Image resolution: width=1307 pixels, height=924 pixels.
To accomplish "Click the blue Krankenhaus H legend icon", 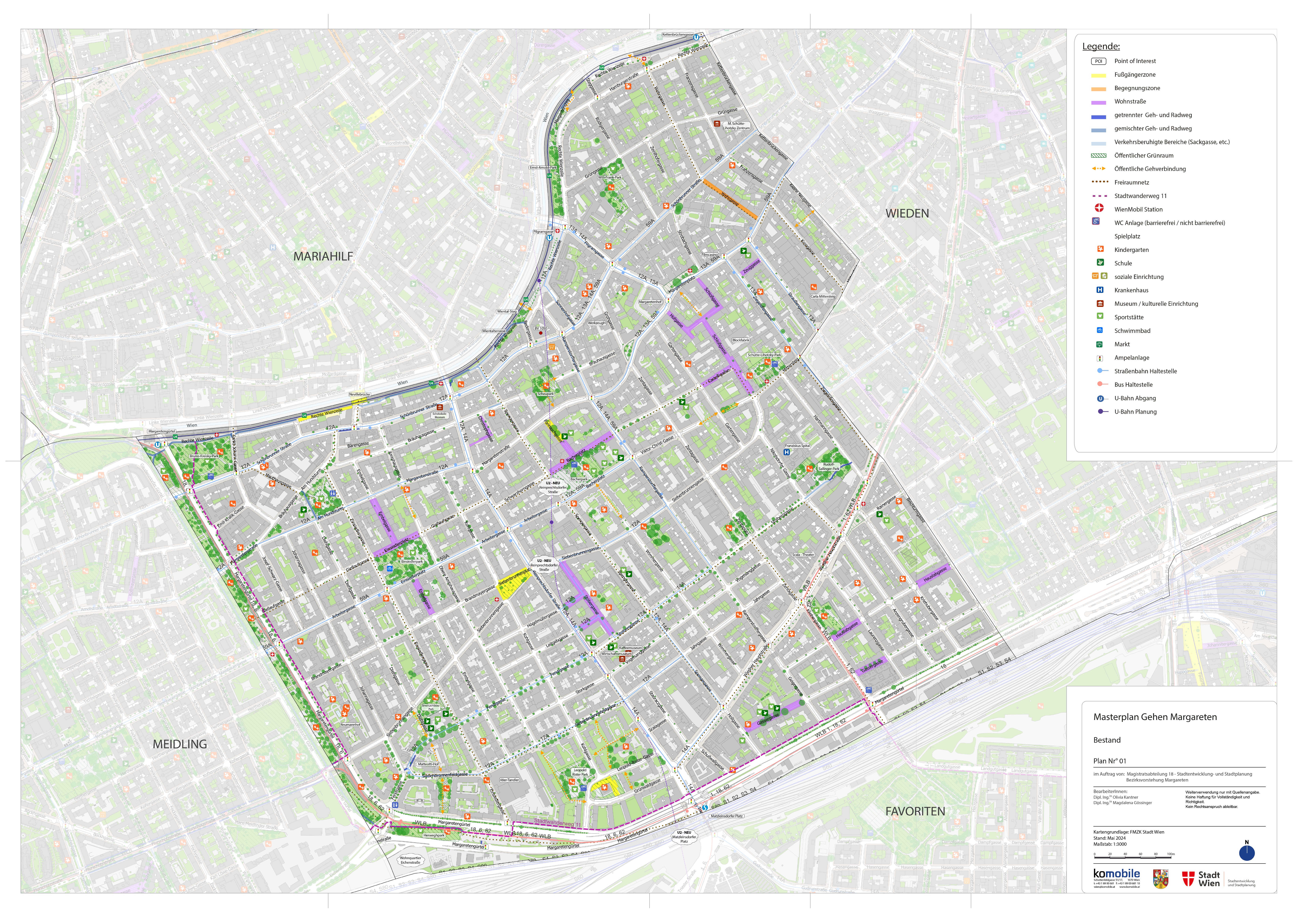I will pos(1100,290).
